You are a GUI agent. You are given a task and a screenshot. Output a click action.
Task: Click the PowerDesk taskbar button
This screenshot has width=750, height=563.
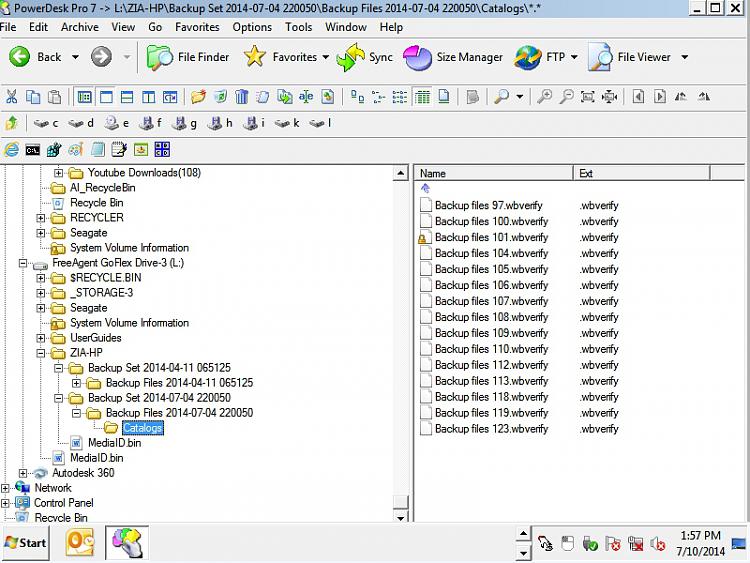[127, 542]
